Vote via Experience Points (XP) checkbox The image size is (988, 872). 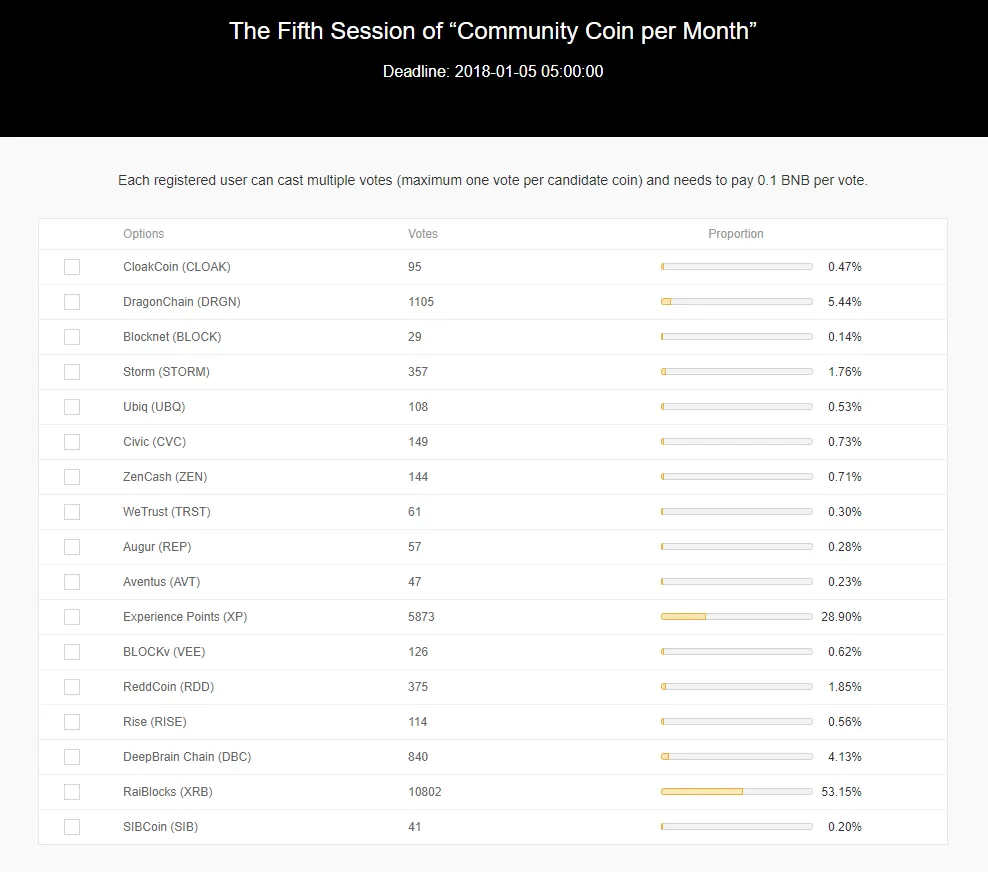tap(72, 617)
